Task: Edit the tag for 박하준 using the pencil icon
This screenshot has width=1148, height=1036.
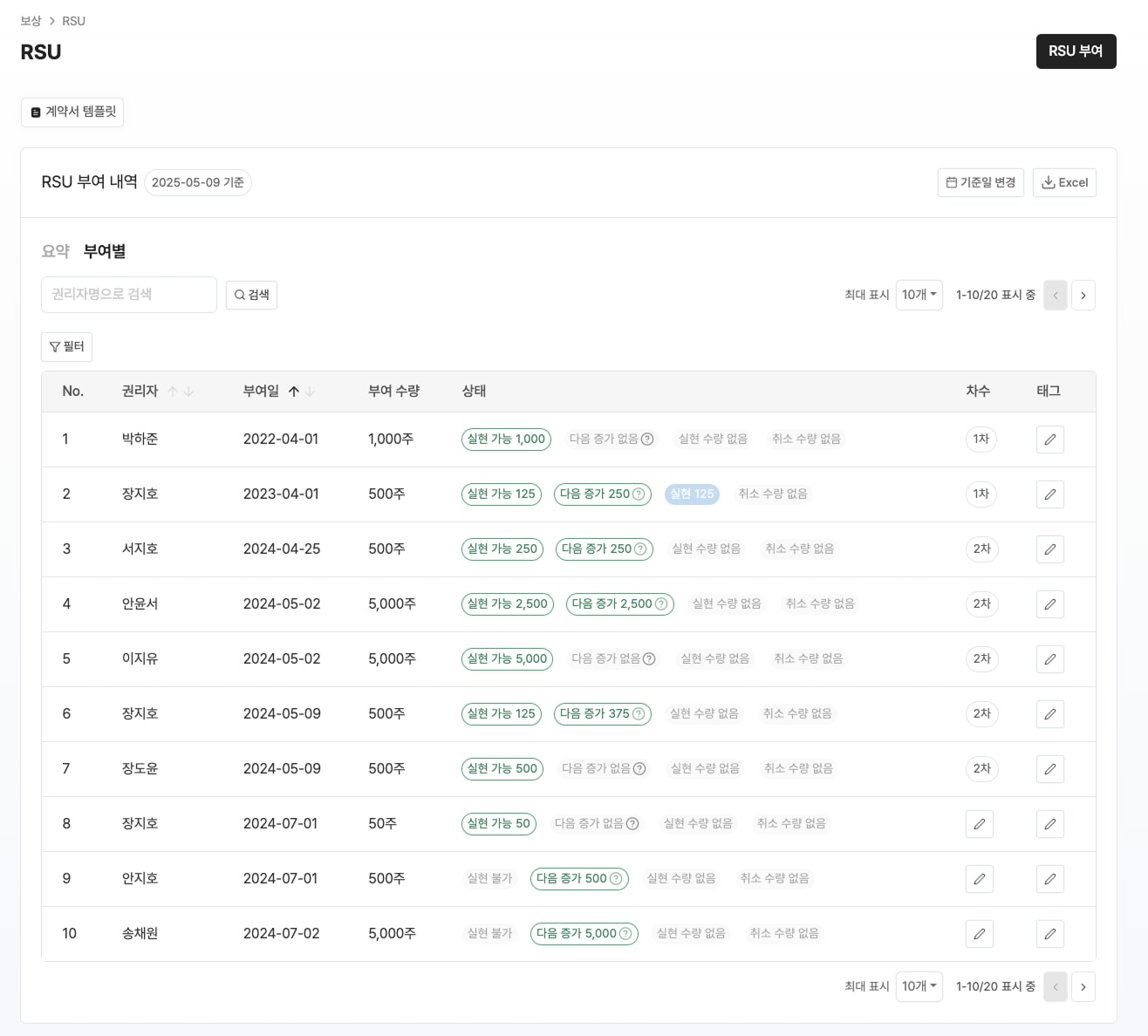Action: tap(1049, 440)
